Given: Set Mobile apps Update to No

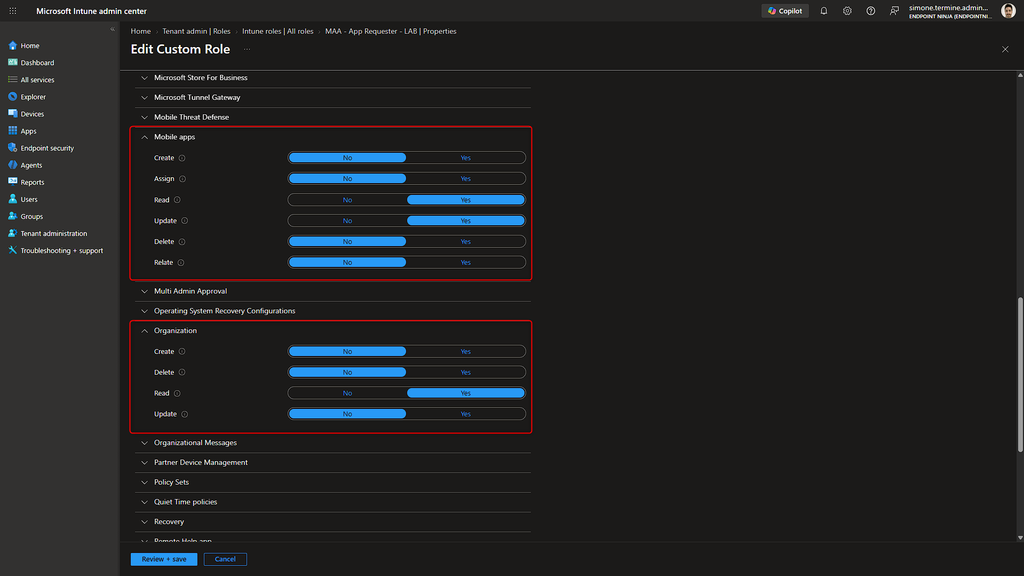Looking at the screenshot, I should coord(347,221).
